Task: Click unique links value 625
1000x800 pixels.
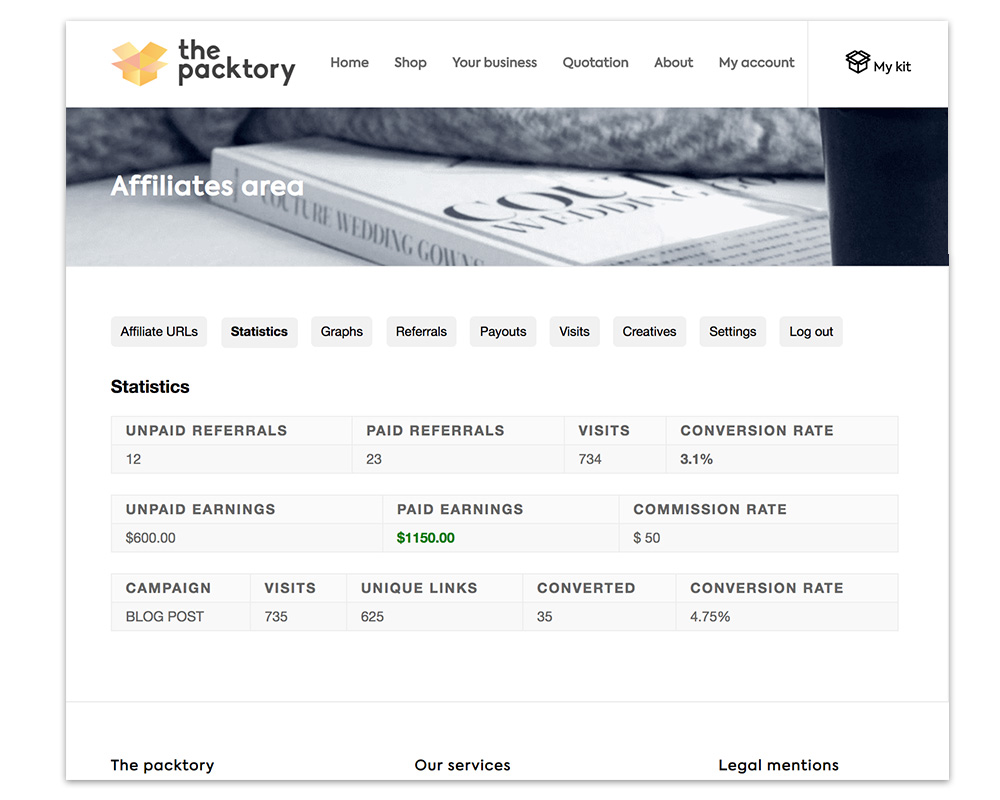Action: point(372,617)
